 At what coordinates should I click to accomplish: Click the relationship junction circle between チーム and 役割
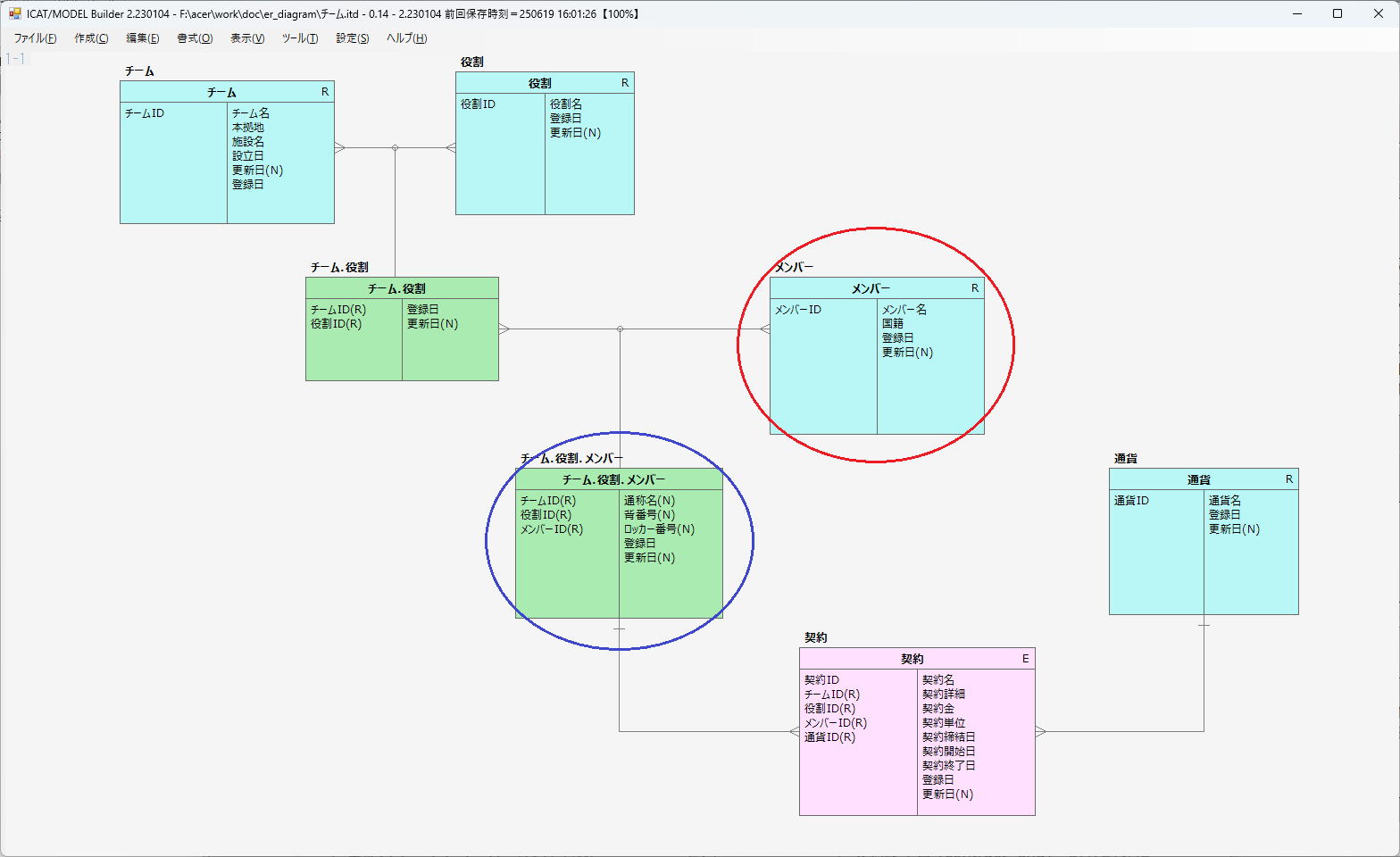pyautogui.click(x=395, y=148)
